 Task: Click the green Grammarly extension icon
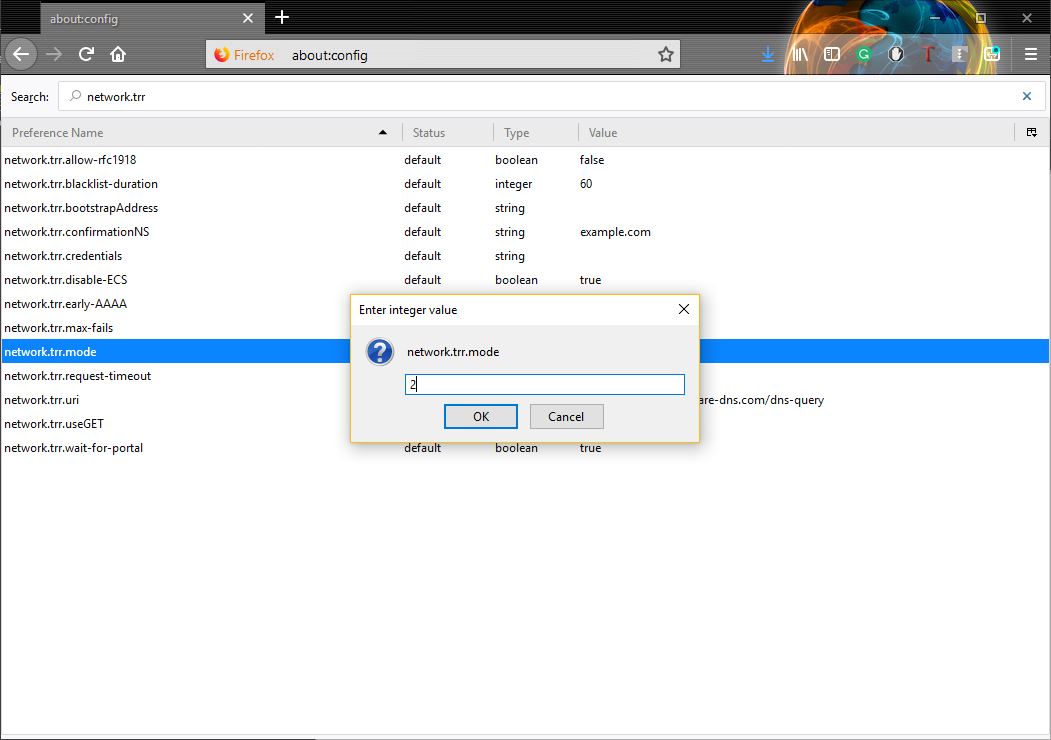[864, 55]
